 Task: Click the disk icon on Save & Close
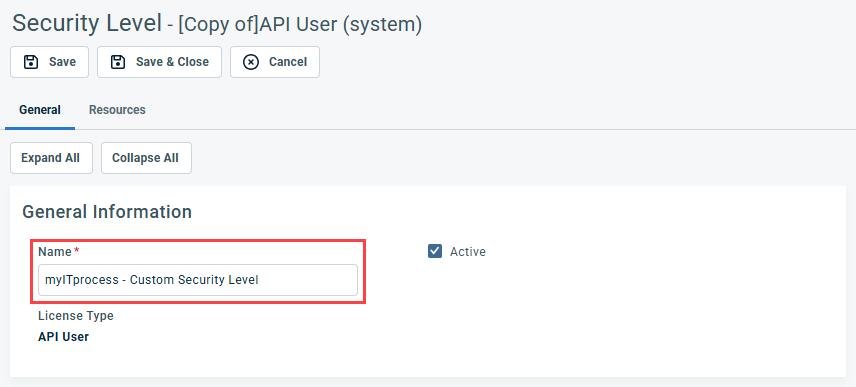point(118,62)
